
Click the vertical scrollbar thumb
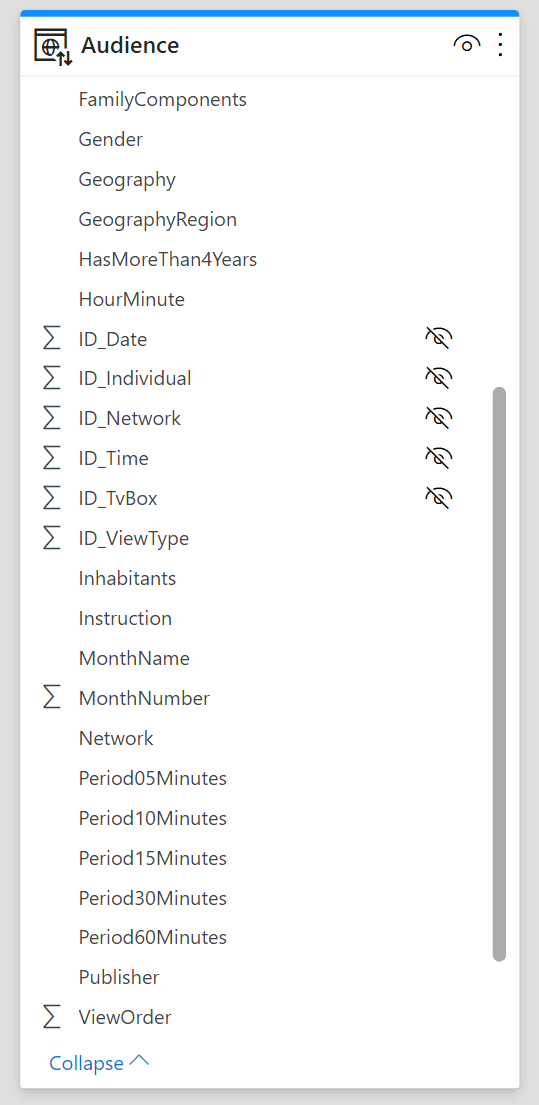click(500, 674)
